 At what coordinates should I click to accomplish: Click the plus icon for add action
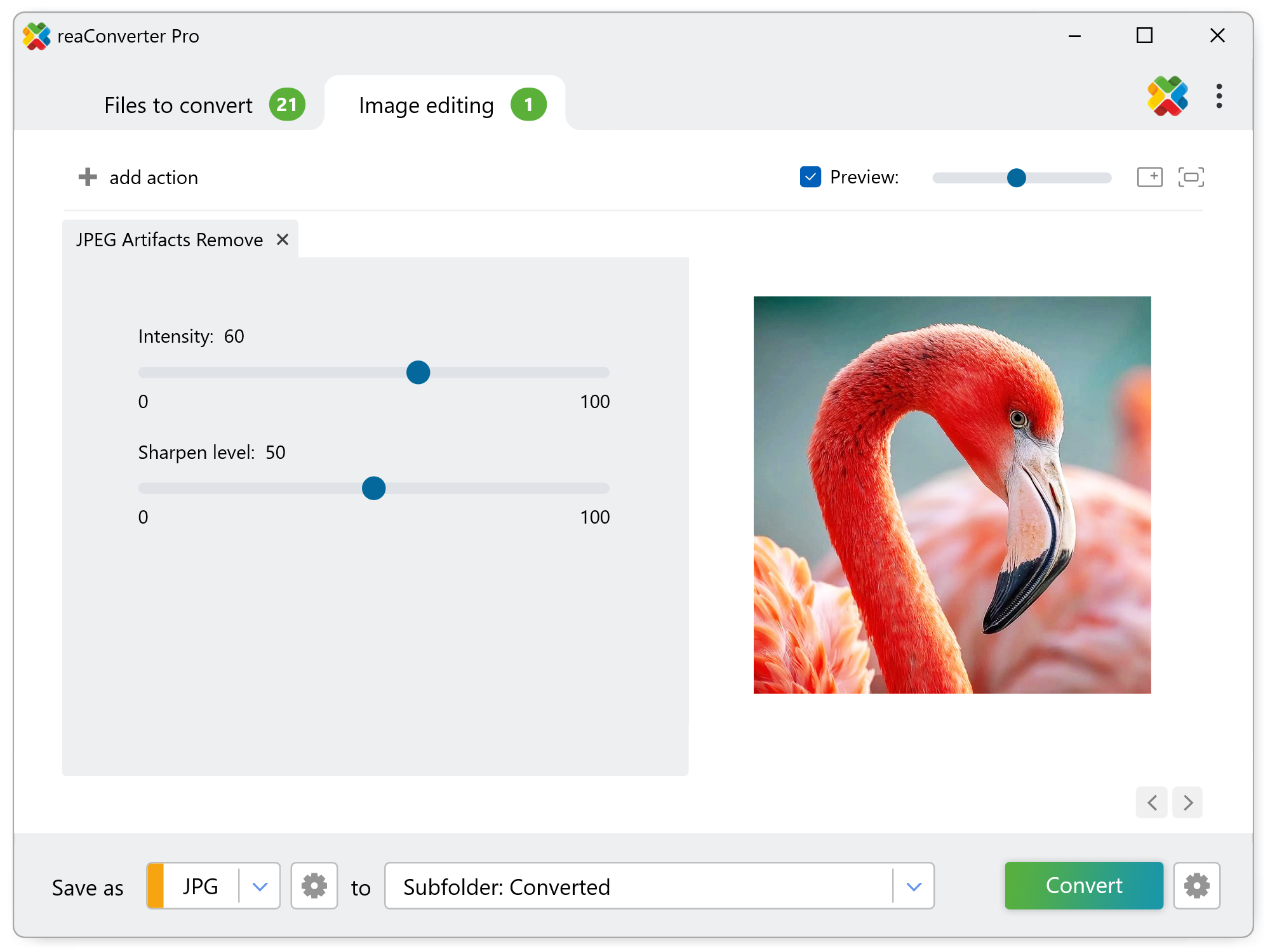[x=88, y=177]
